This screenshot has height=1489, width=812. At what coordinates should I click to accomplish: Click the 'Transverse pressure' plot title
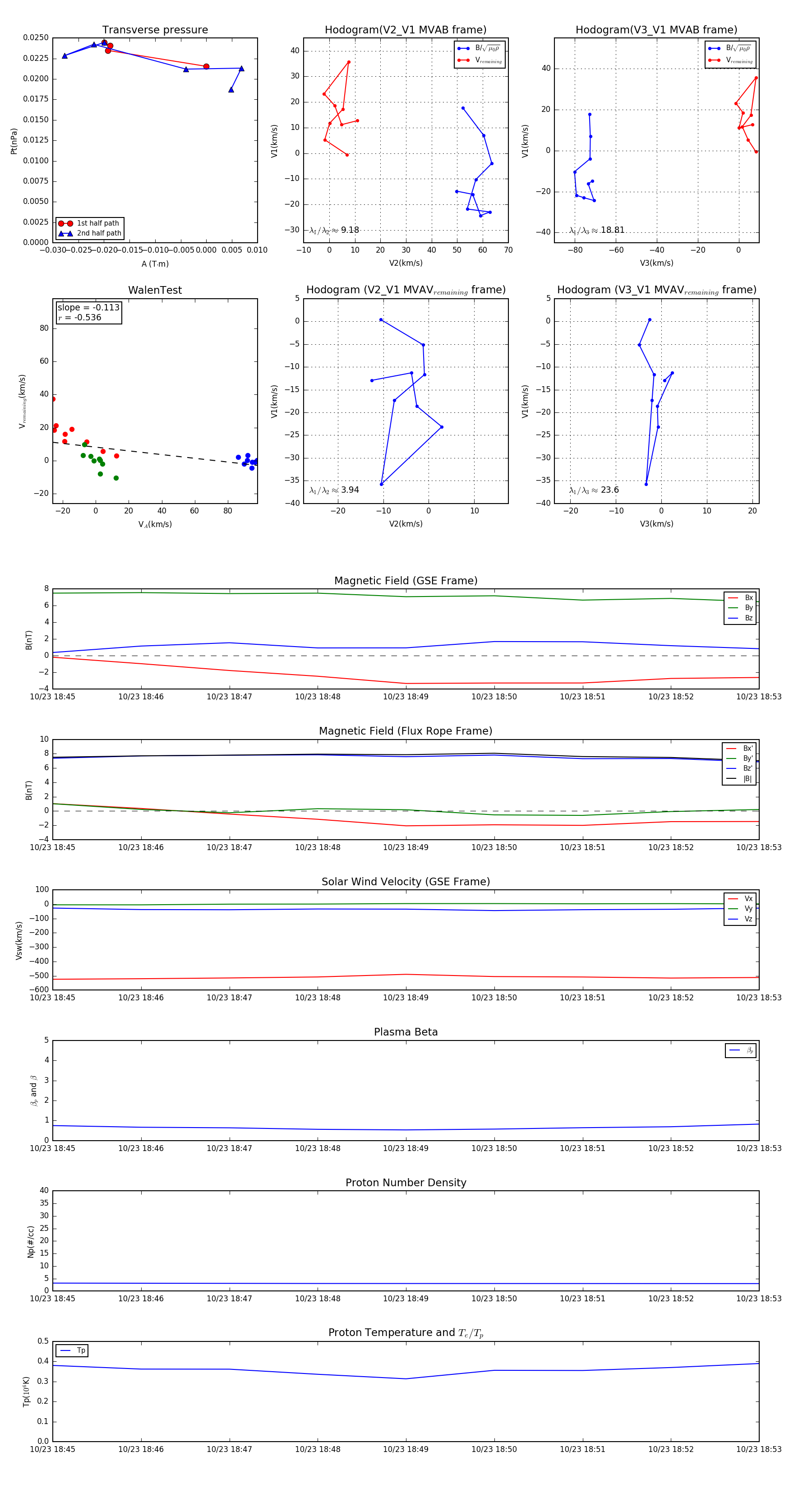(x=155, y=30)
